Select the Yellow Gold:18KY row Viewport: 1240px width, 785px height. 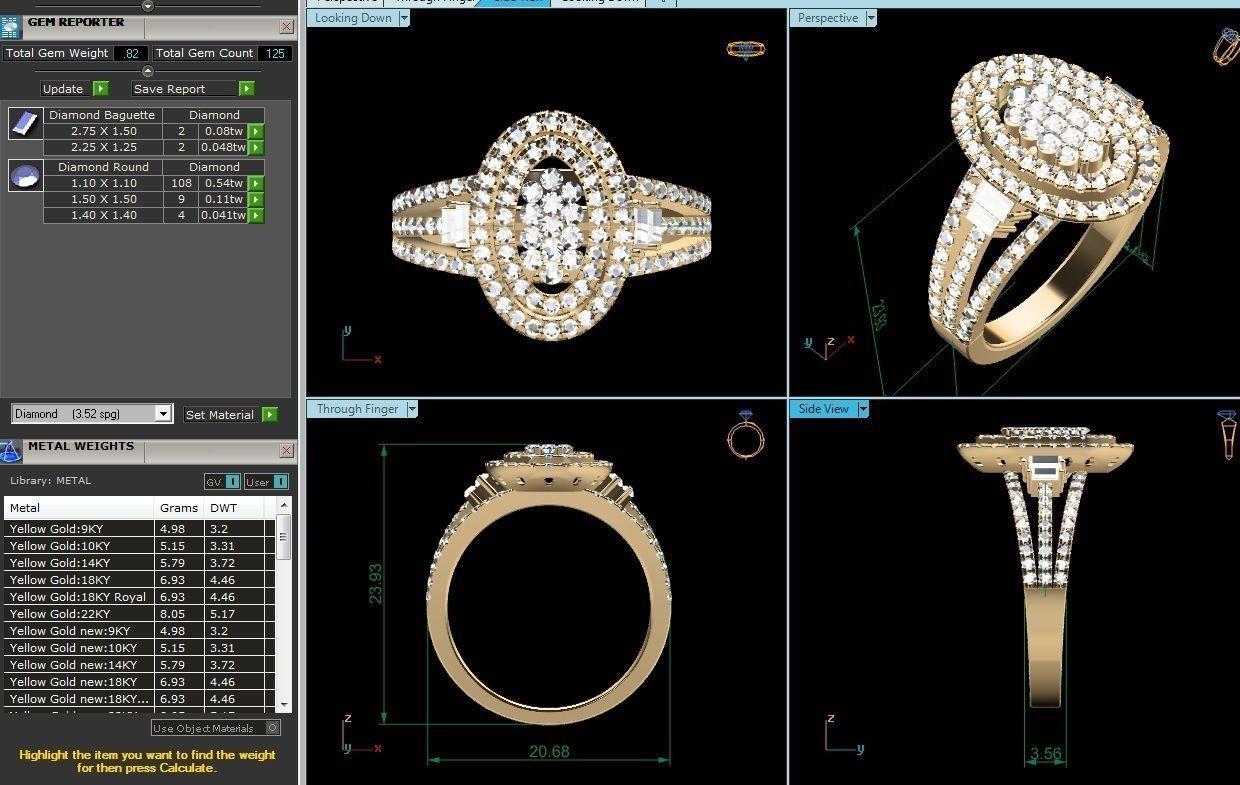pyautogui.click(x=140, y=580)
